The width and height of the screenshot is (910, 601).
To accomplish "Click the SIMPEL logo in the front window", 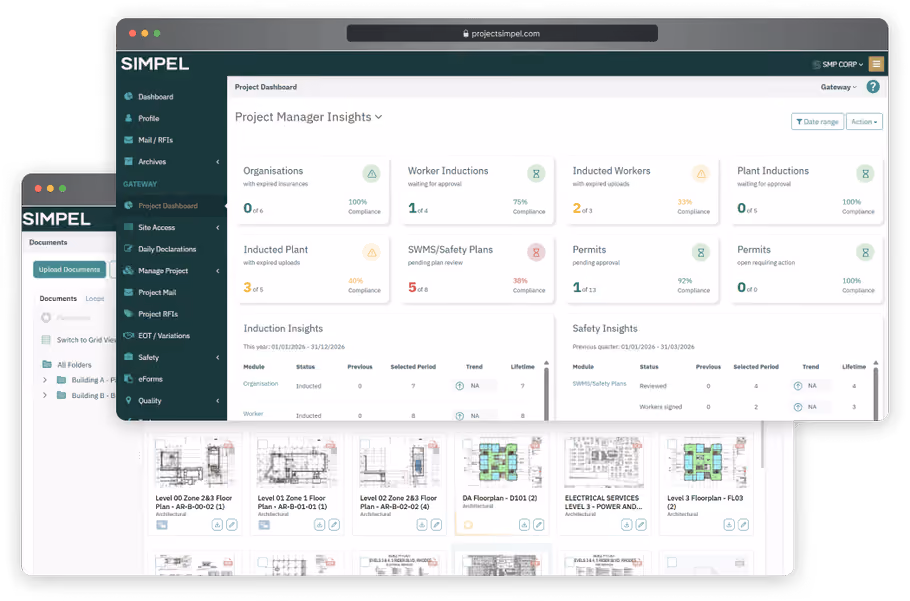I will [x=155, y=64].
